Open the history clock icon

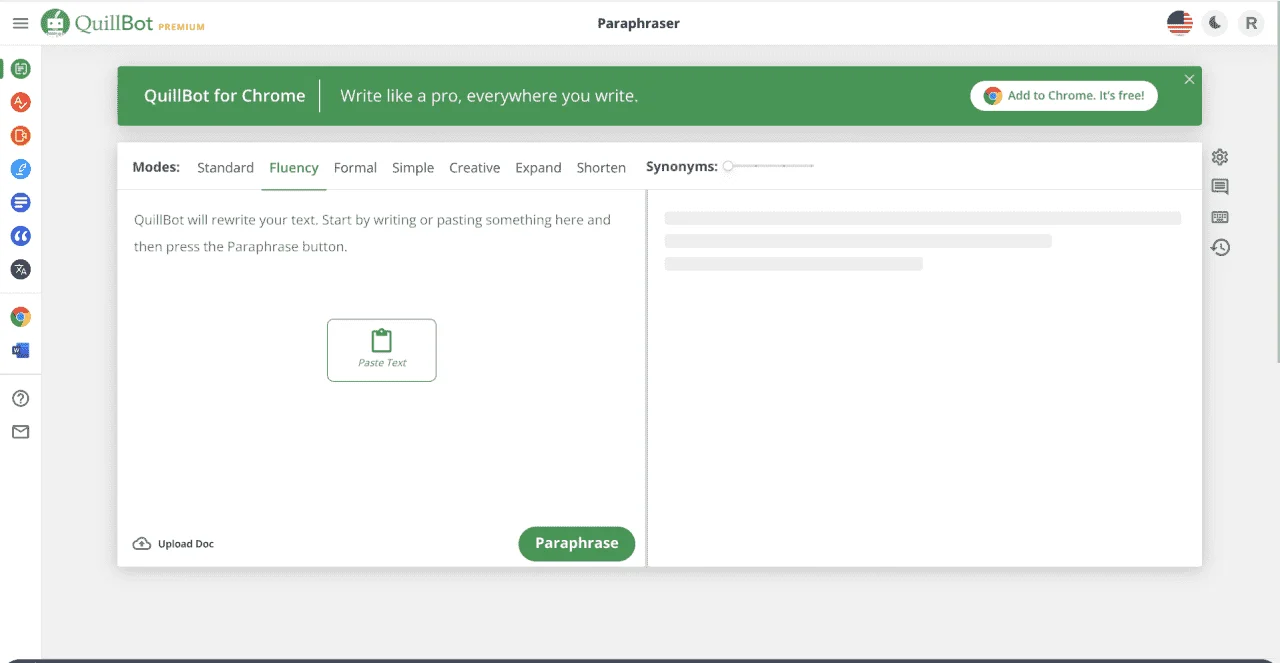[x=1220, y=247]
